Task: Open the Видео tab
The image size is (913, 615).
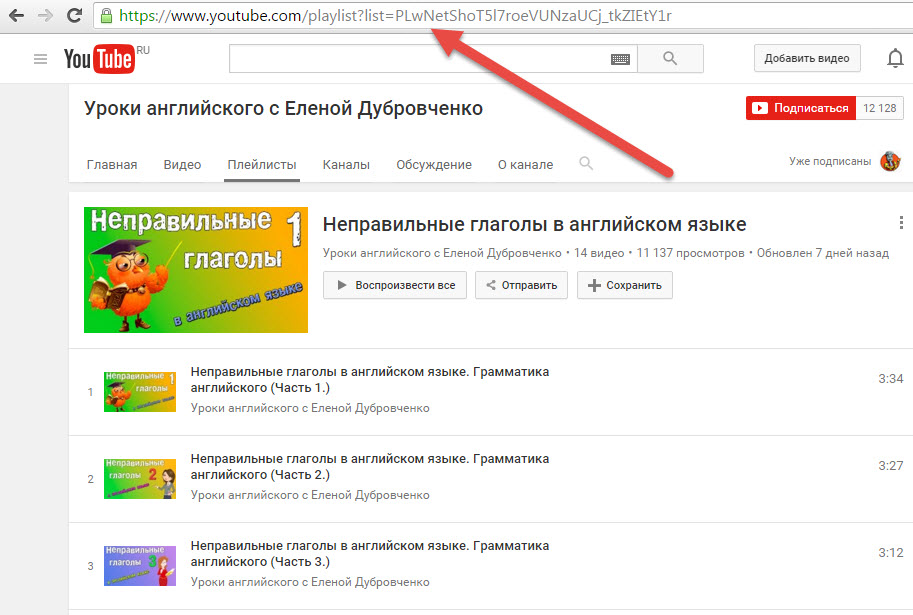Action: (182, 165)
